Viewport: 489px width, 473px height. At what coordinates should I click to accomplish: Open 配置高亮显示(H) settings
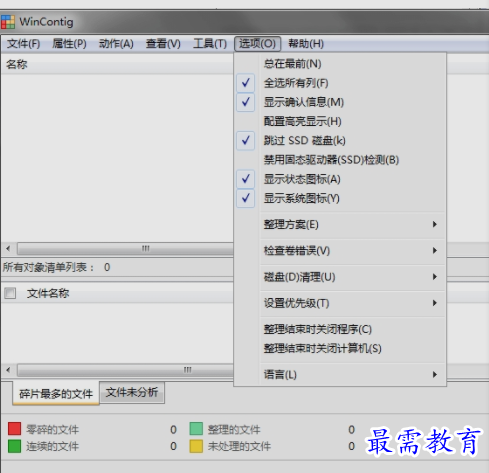340,121
